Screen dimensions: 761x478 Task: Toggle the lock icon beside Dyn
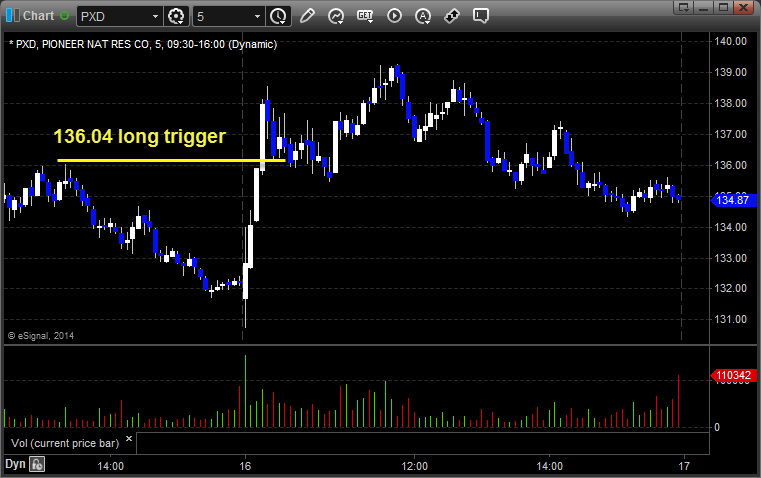click(37, 464)
